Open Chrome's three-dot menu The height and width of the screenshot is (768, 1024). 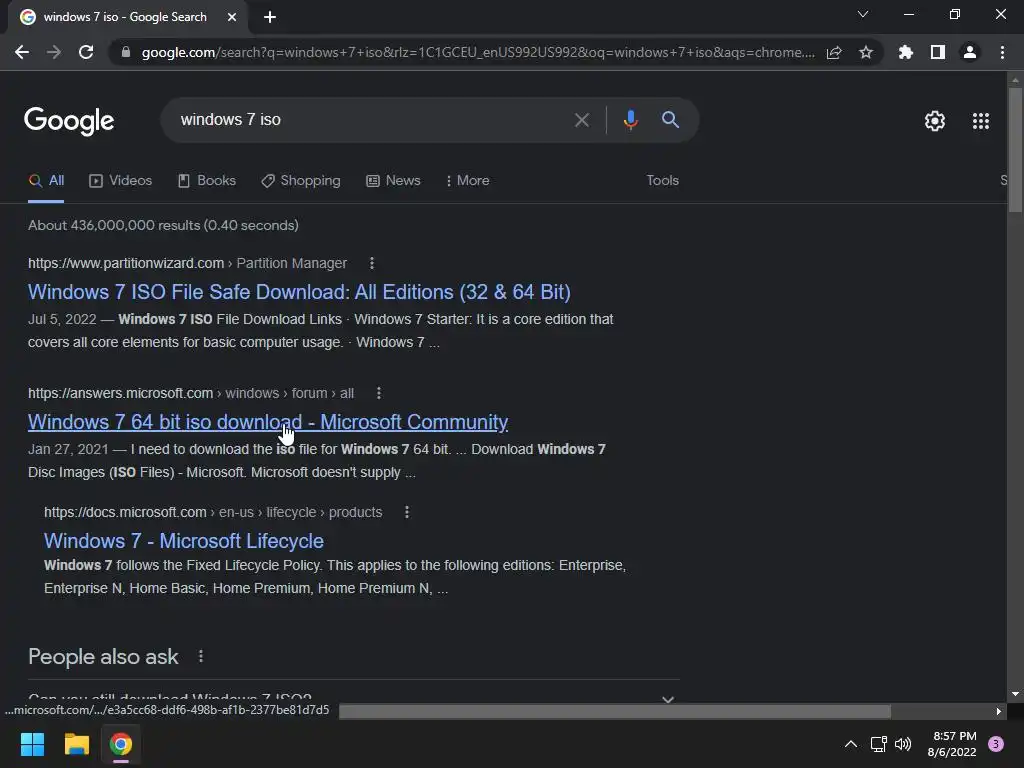tap(1002, 52)
